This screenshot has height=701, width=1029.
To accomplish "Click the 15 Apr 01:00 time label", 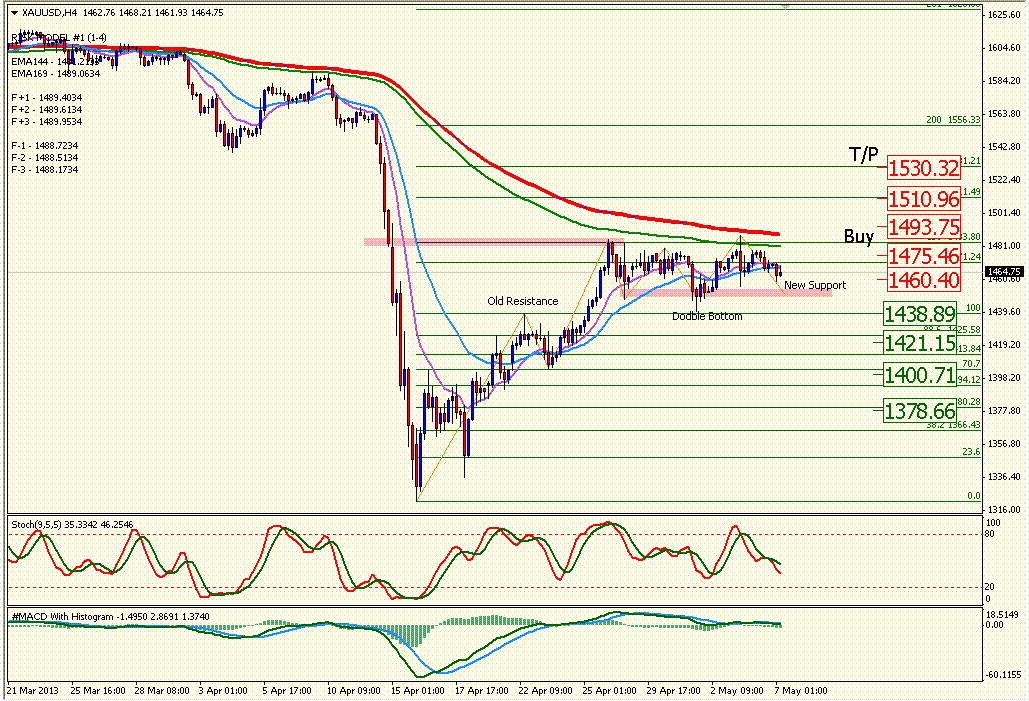I will click(417, 690).
